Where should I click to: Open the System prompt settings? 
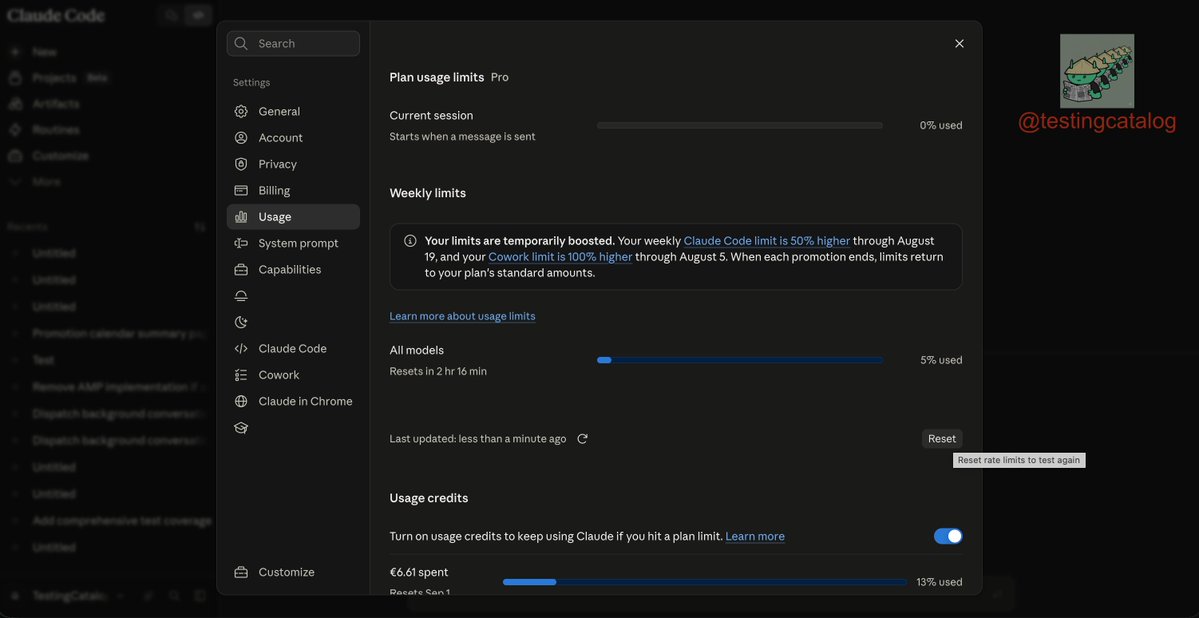point(293,243)
